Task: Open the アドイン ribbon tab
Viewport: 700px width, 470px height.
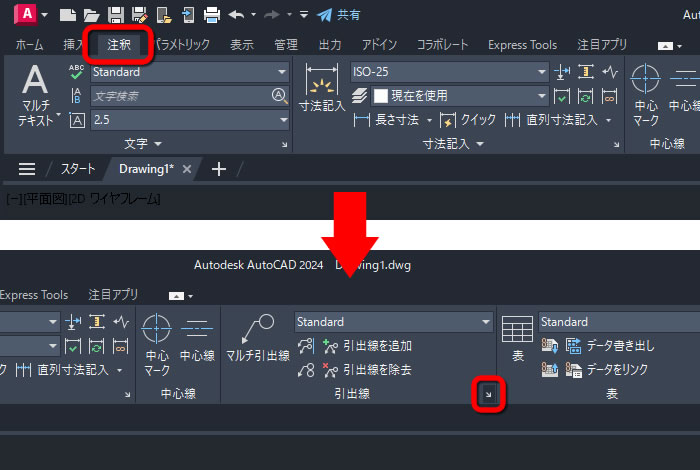Action: (x=379, y=45)
